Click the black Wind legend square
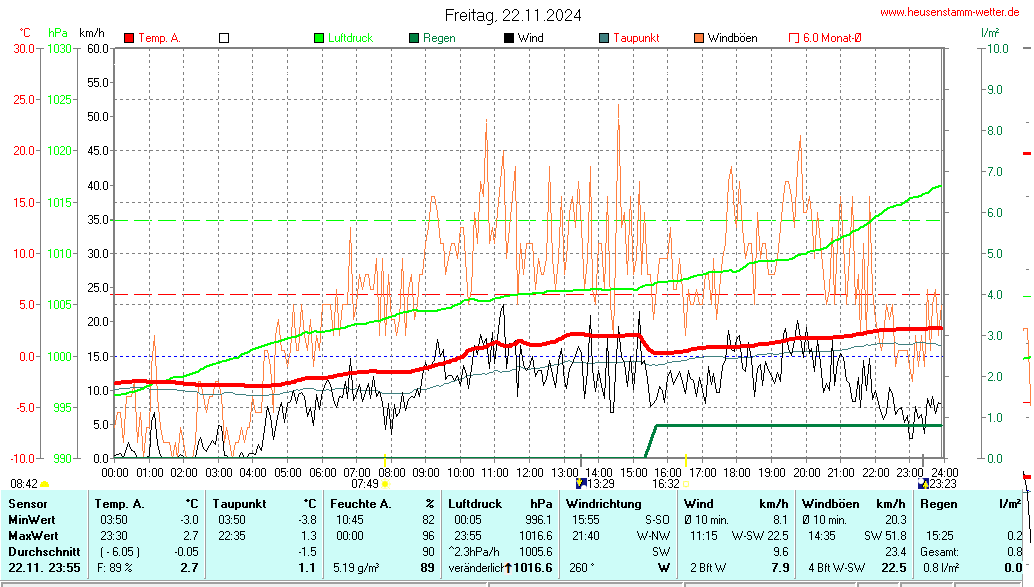 (509, 38)
